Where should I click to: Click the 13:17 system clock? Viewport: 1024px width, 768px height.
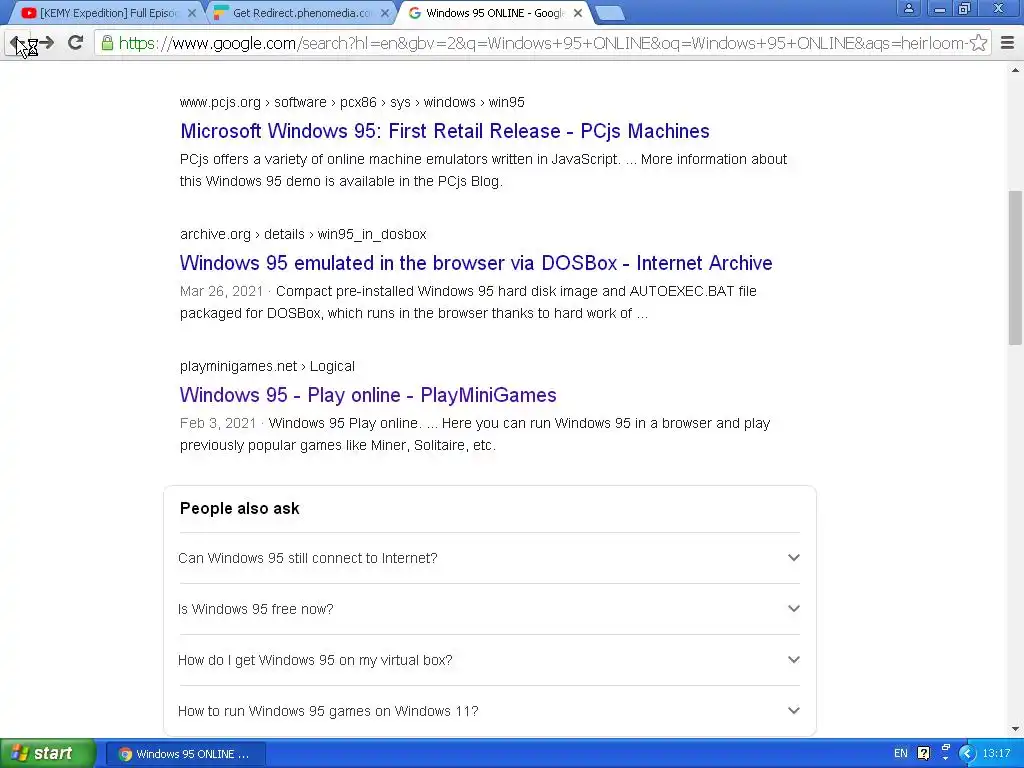pyautogui.click(x=997, y=753)
